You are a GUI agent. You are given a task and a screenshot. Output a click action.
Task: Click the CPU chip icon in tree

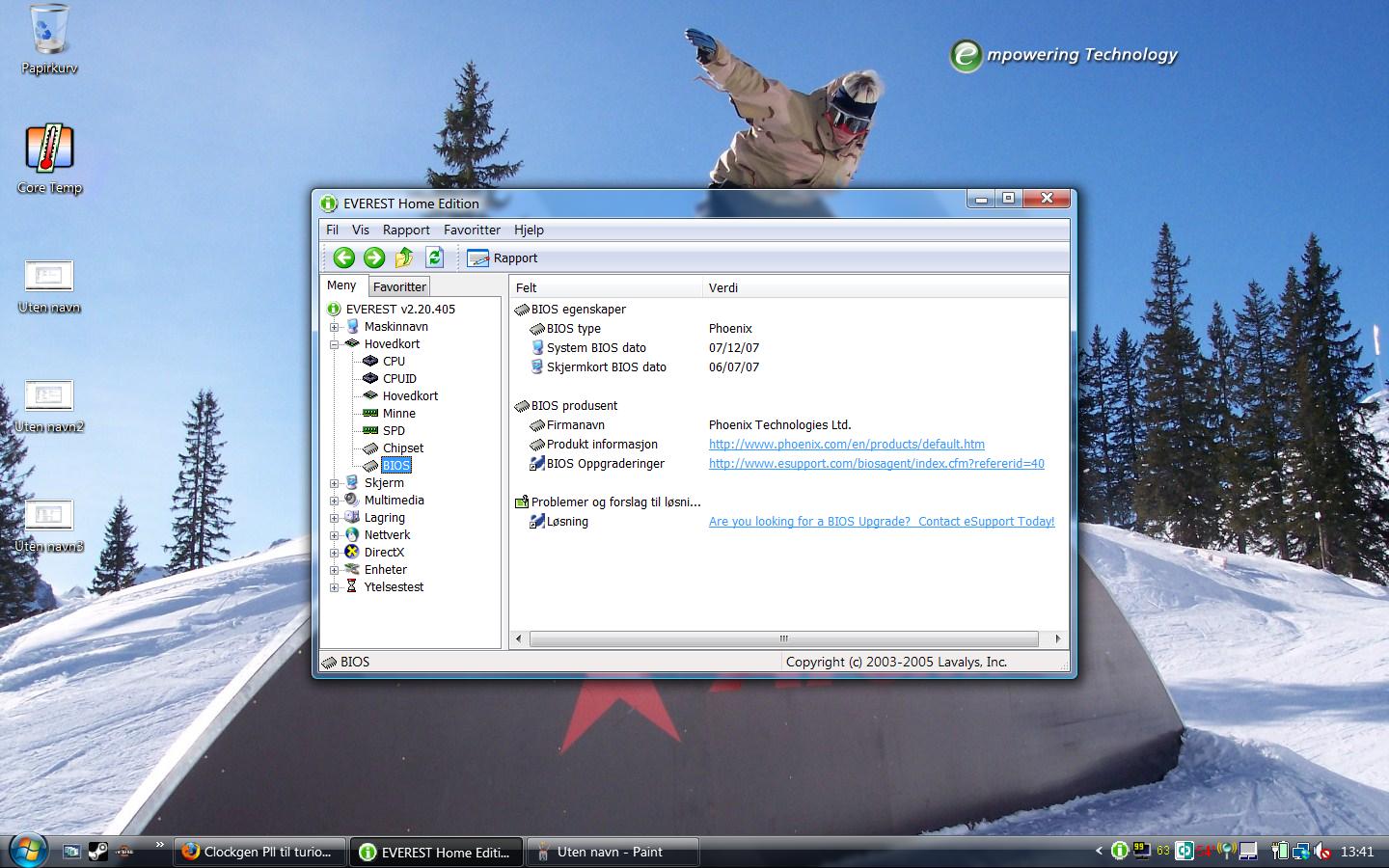click(370, 361)
